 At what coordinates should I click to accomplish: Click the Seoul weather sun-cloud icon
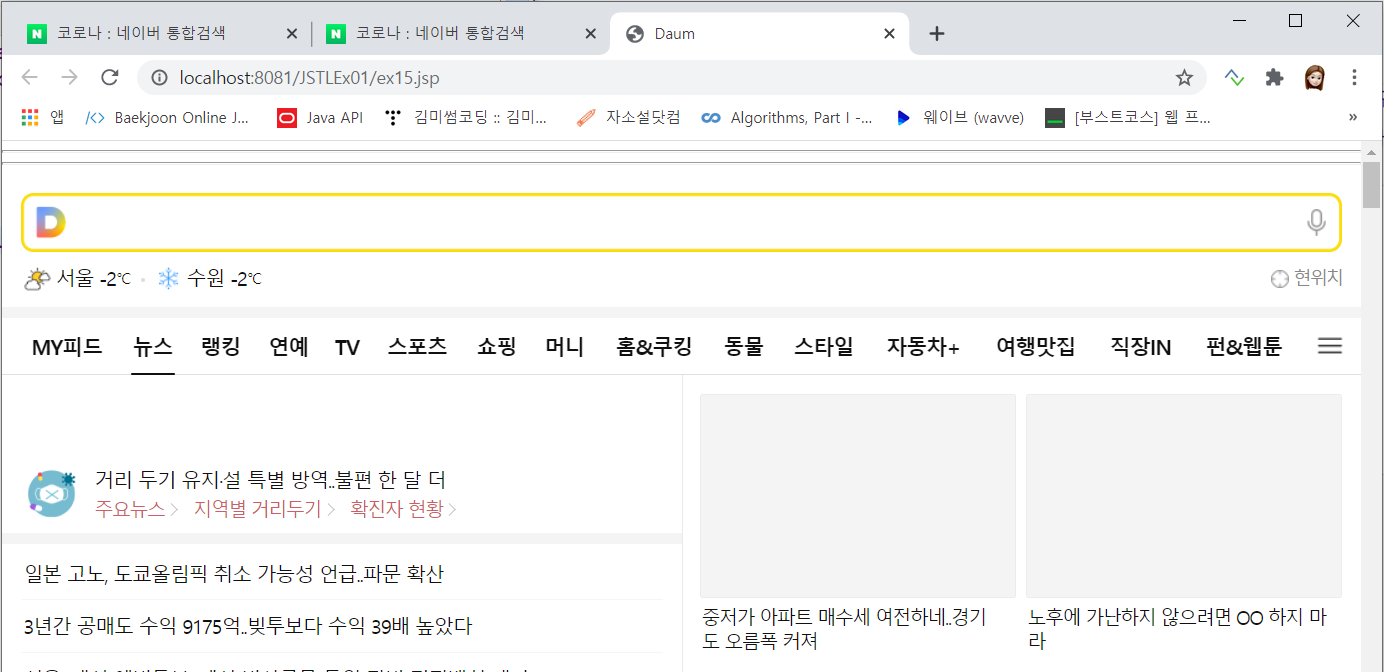coord(37,279)
